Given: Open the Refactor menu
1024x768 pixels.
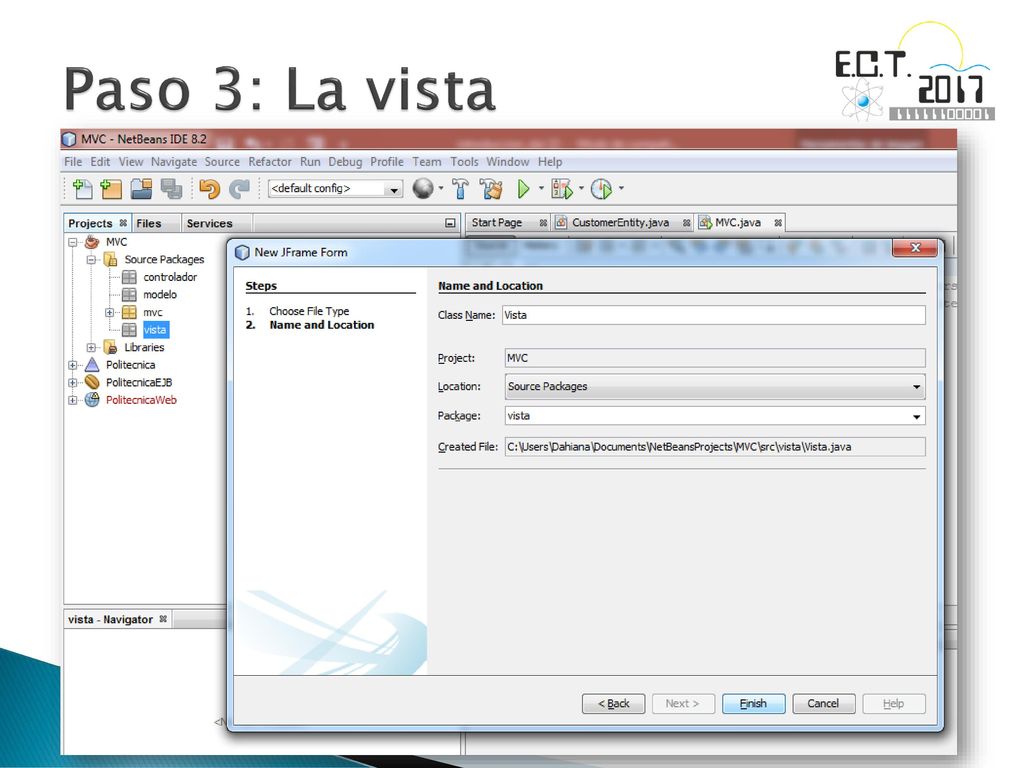Looking at the screenshot, I should [270, 161].
